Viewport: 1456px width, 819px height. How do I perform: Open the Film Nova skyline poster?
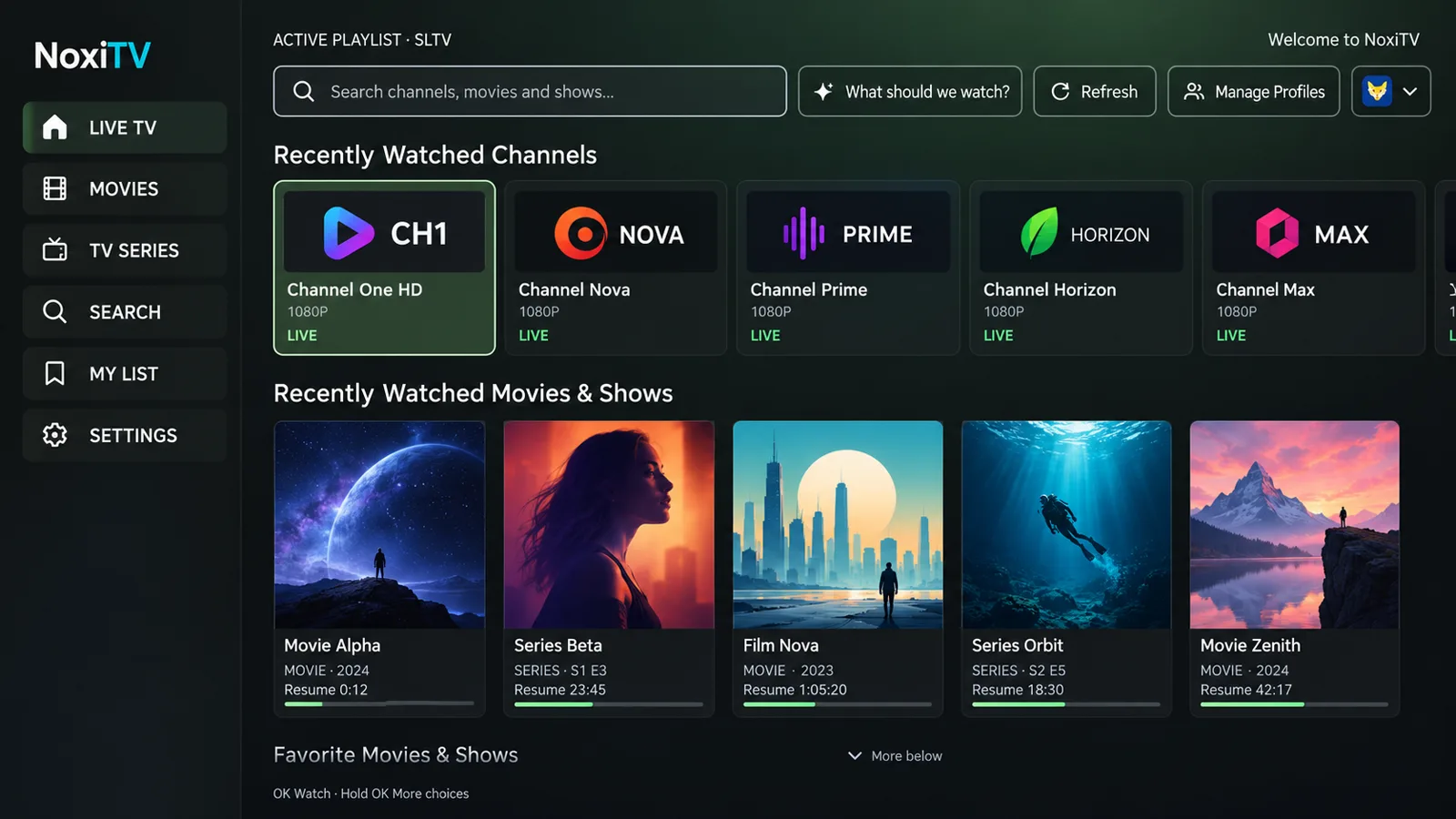(838, 524)
